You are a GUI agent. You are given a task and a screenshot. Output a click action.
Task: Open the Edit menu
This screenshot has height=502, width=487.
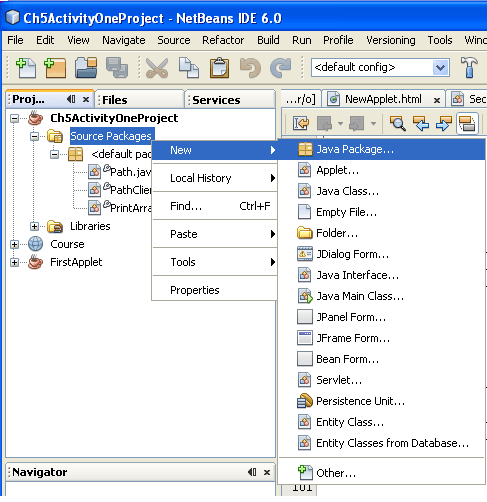(x=45, y=40)
